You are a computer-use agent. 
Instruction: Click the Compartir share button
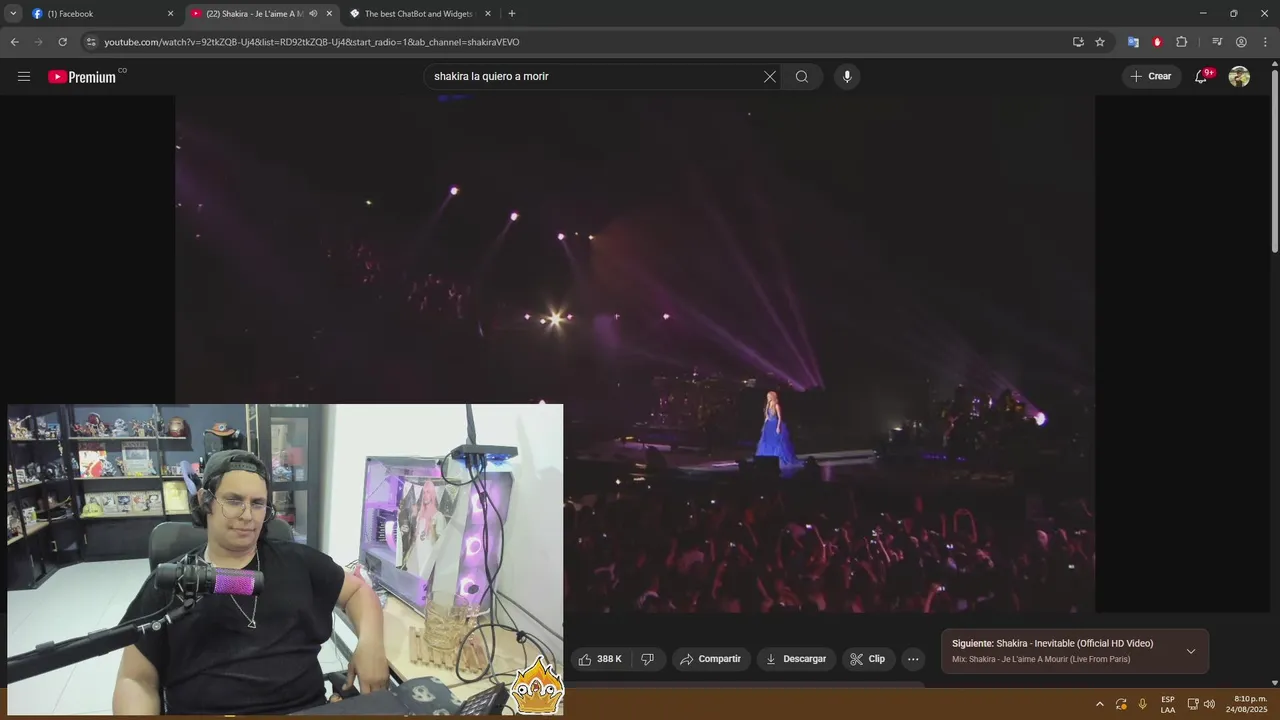click(711, 659)
